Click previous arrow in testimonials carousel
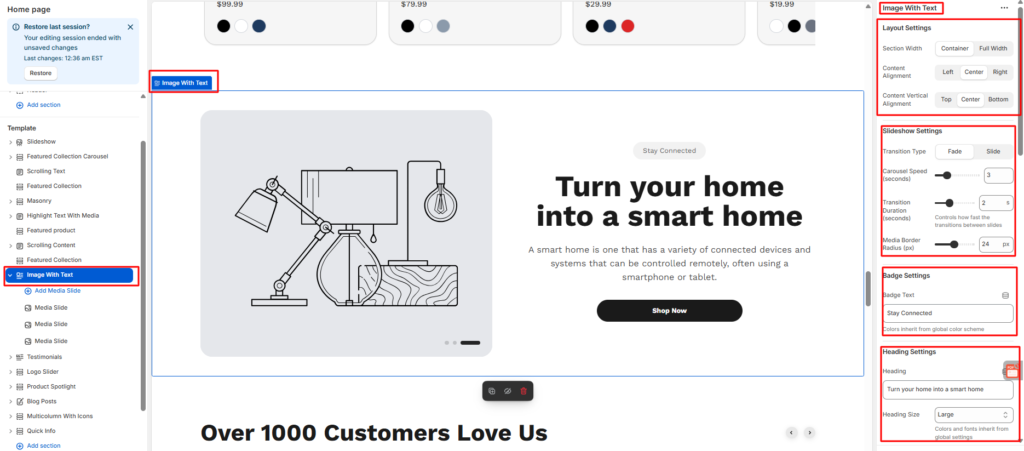 790,432
